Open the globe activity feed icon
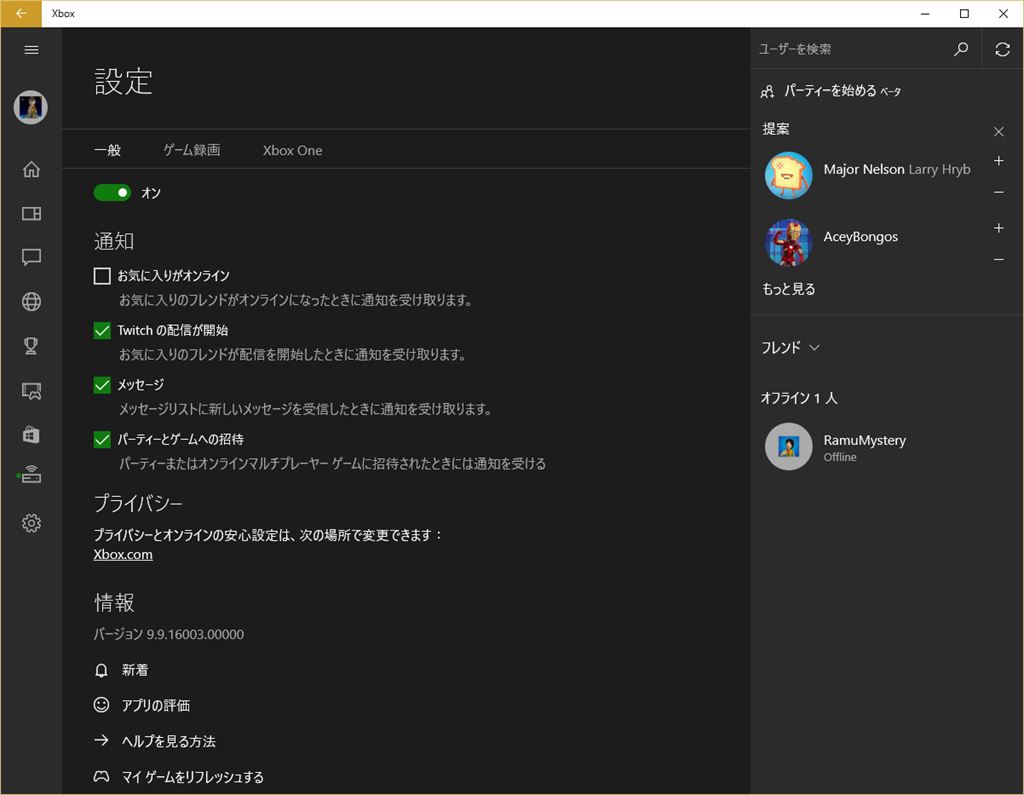1024x795 pixels. (31, 301)
